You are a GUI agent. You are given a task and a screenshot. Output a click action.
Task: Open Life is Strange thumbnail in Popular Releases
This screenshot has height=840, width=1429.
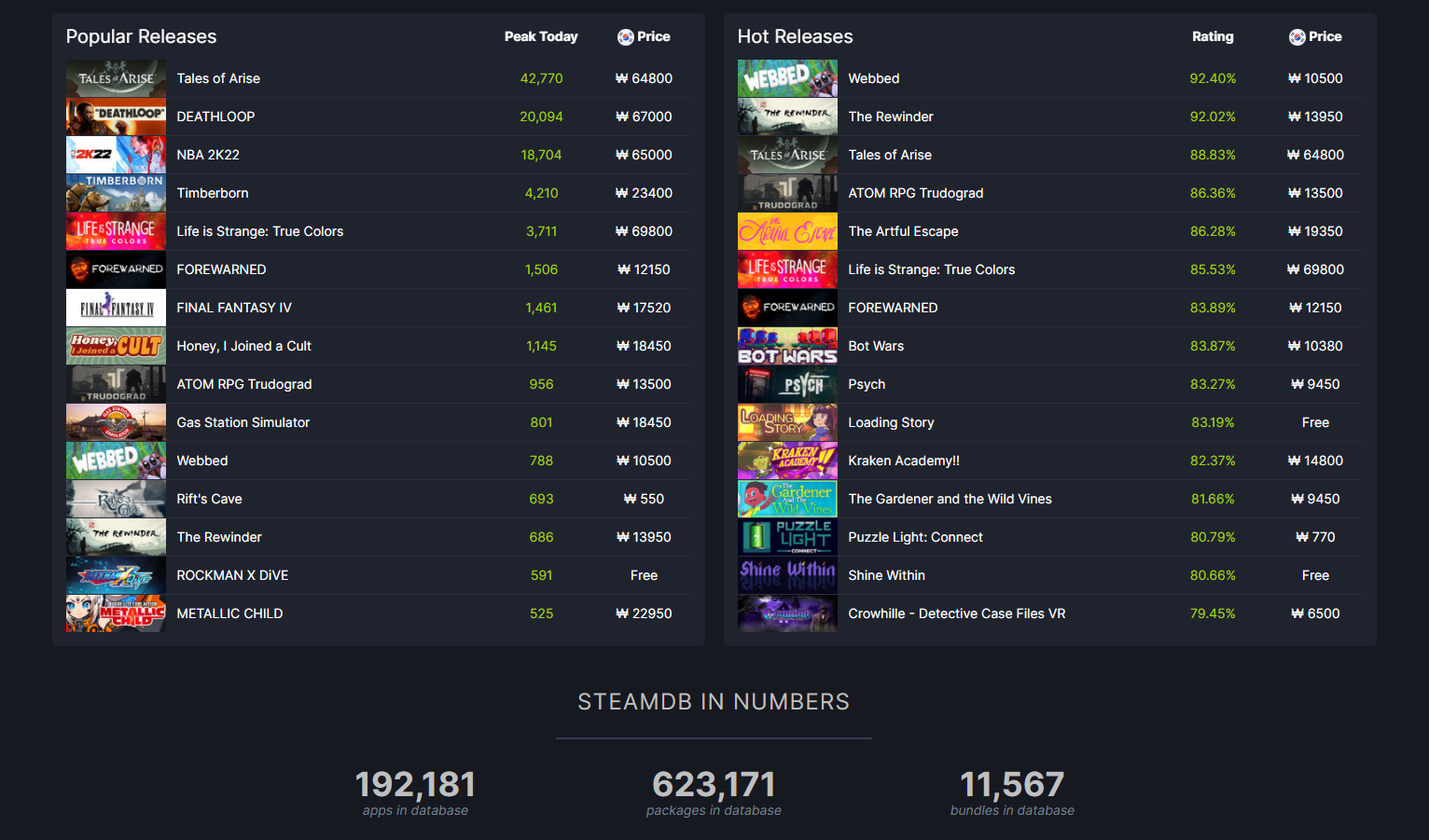[x=116, y=231]
